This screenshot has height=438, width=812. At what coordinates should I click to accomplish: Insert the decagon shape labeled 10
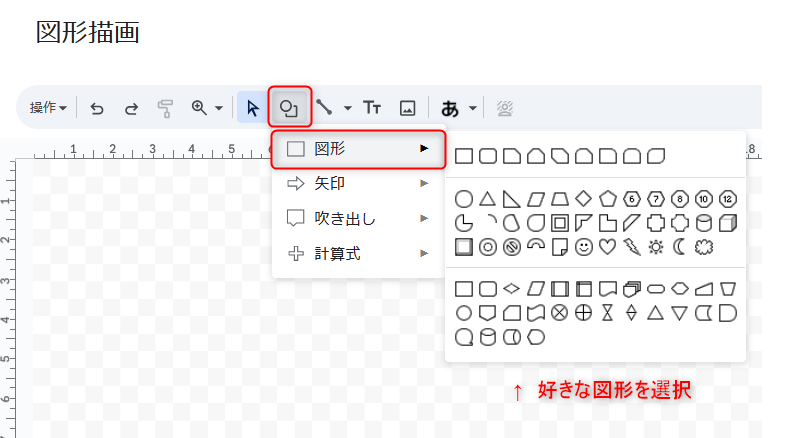pyautogui.click(x=704, y=199)
